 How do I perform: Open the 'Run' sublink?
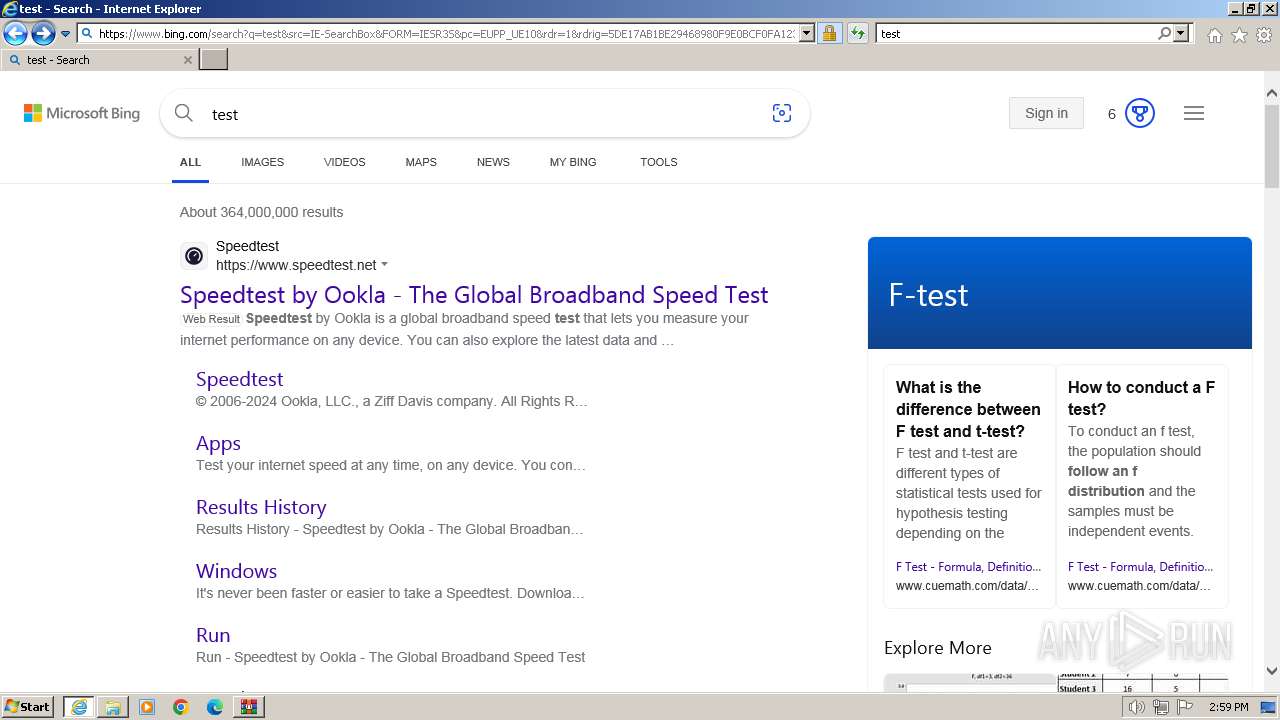pos(213,635)
